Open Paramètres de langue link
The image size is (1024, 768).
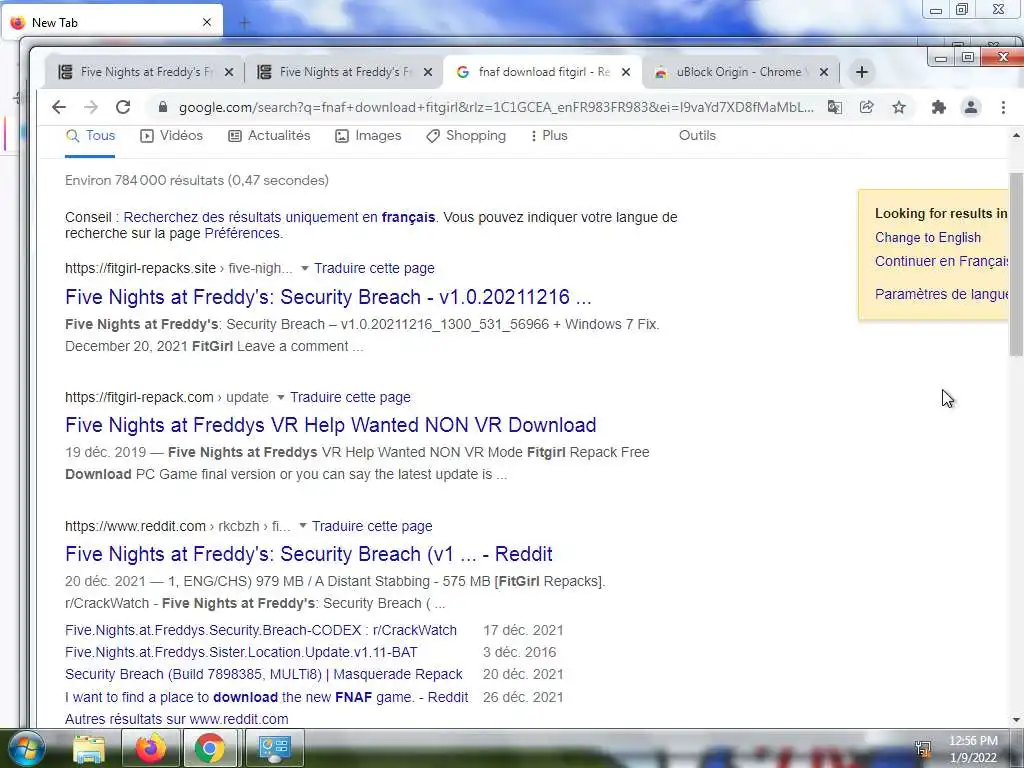click(942, 294)
